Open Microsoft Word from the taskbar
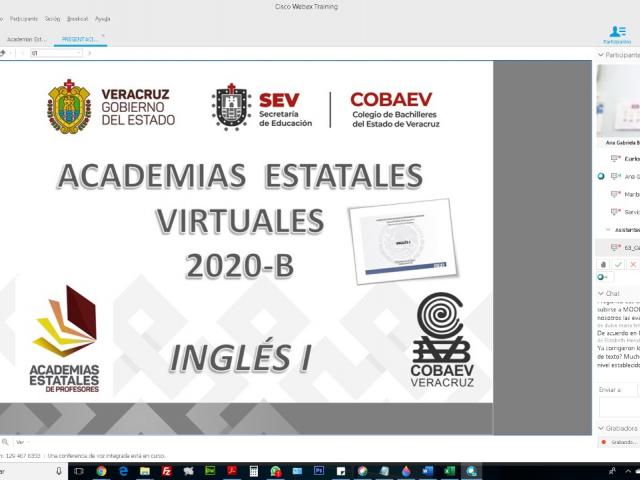The width and height of the screenshot is (640, 480). (427, 471)
